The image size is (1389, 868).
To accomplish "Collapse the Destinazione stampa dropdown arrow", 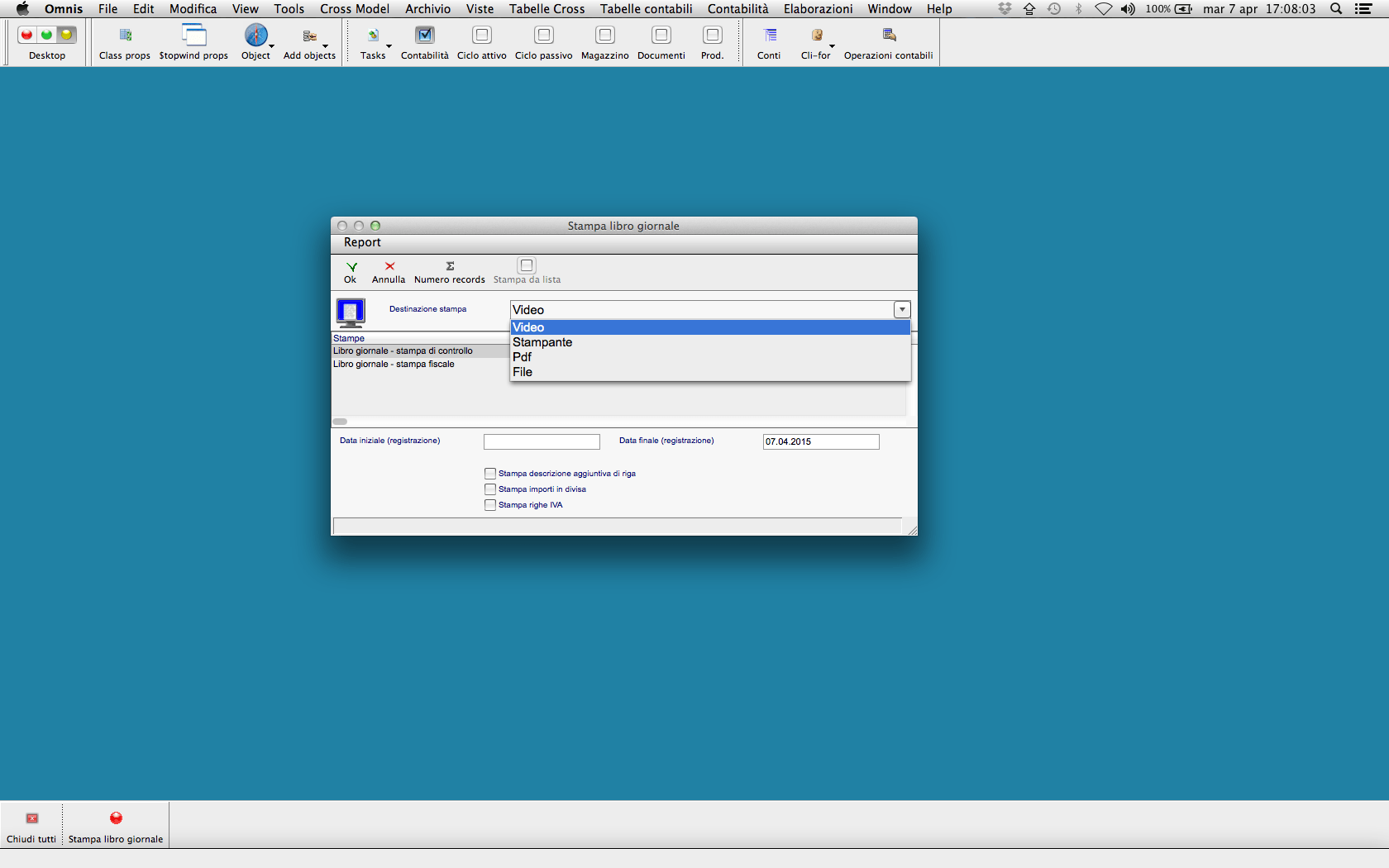I will click(902, 309).
